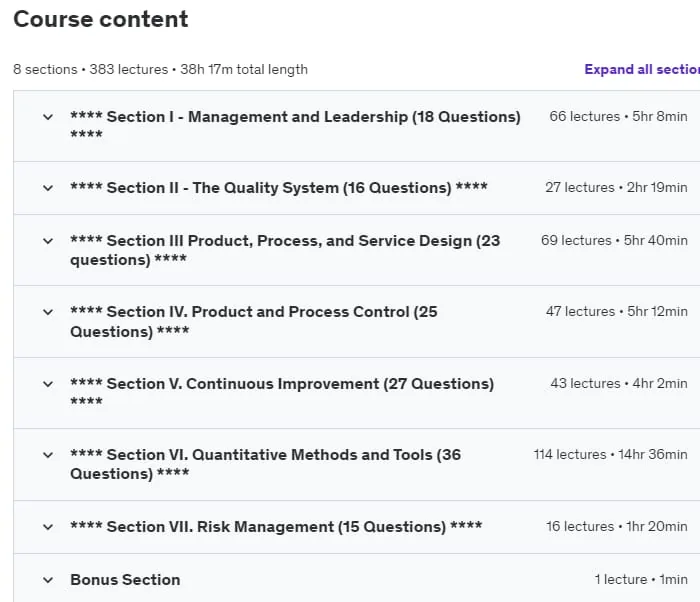The height and width of the screenshot is (602, 700).
Task: Open Section III Product, Process, and Service Design title
Action: coord(285,250)
